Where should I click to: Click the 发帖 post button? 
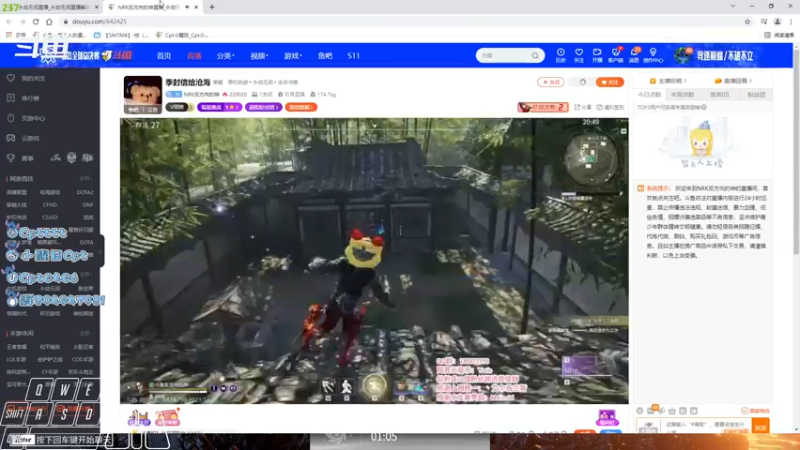coord(551,82)
